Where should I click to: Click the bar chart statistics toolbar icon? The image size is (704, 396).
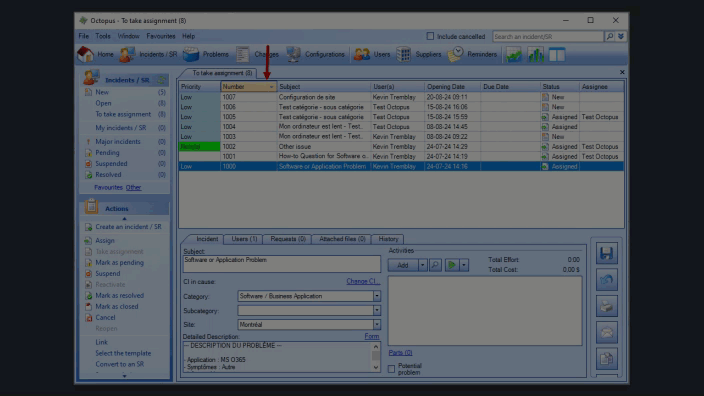536,55
